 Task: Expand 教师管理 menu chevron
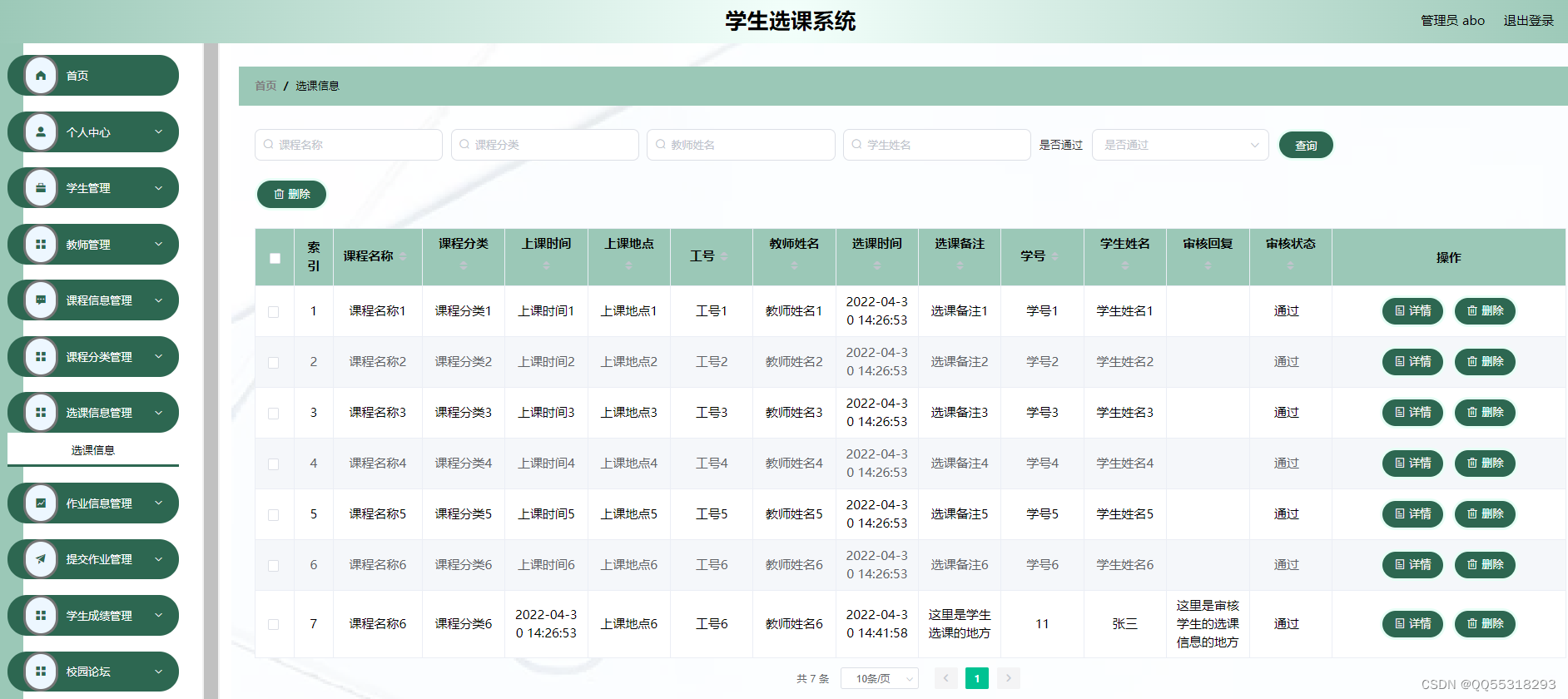(159, 244)
